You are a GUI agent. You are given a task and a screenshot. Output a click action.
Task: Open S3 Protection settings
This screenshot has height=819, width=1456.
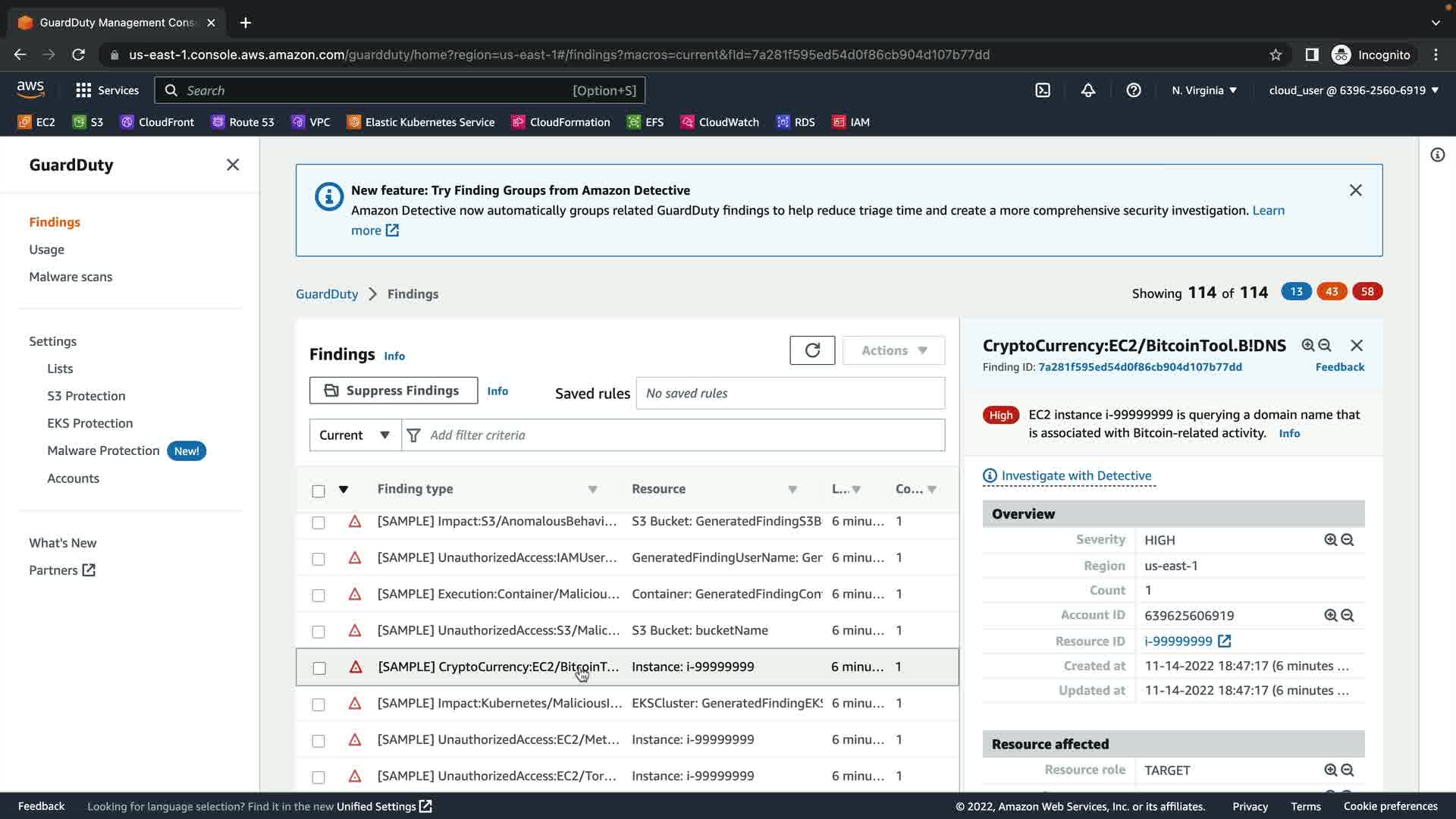pos(86,396)
